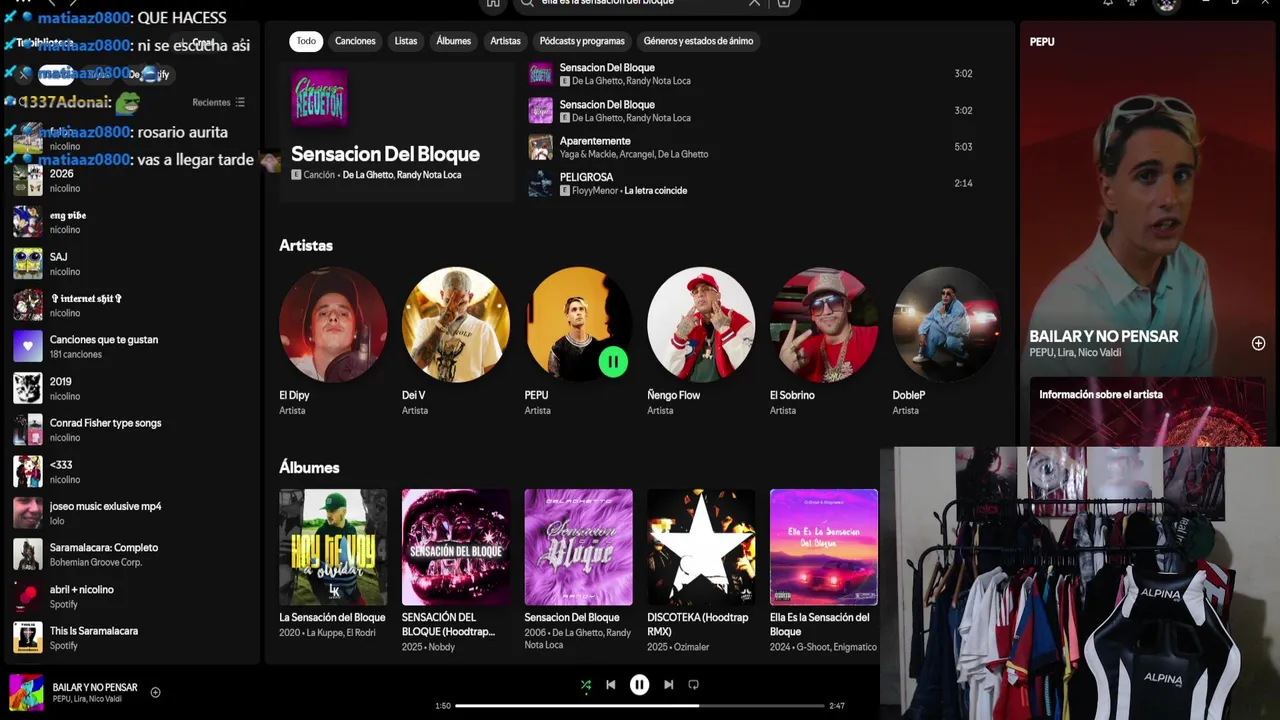Clear the search text with the X icon
1280x720 pixels.
(x=754, y=3)
